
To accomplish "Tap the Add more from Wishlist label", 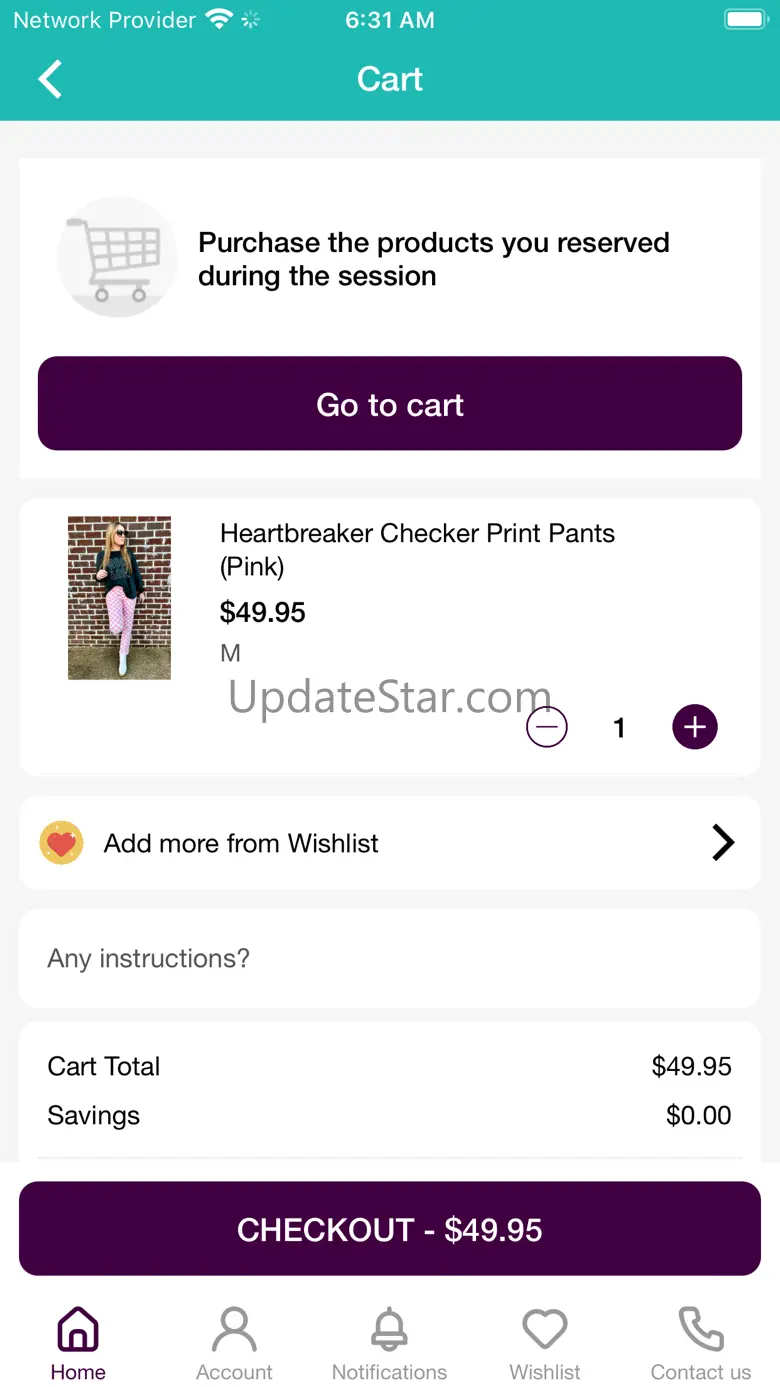I will (x=241, y=843).
